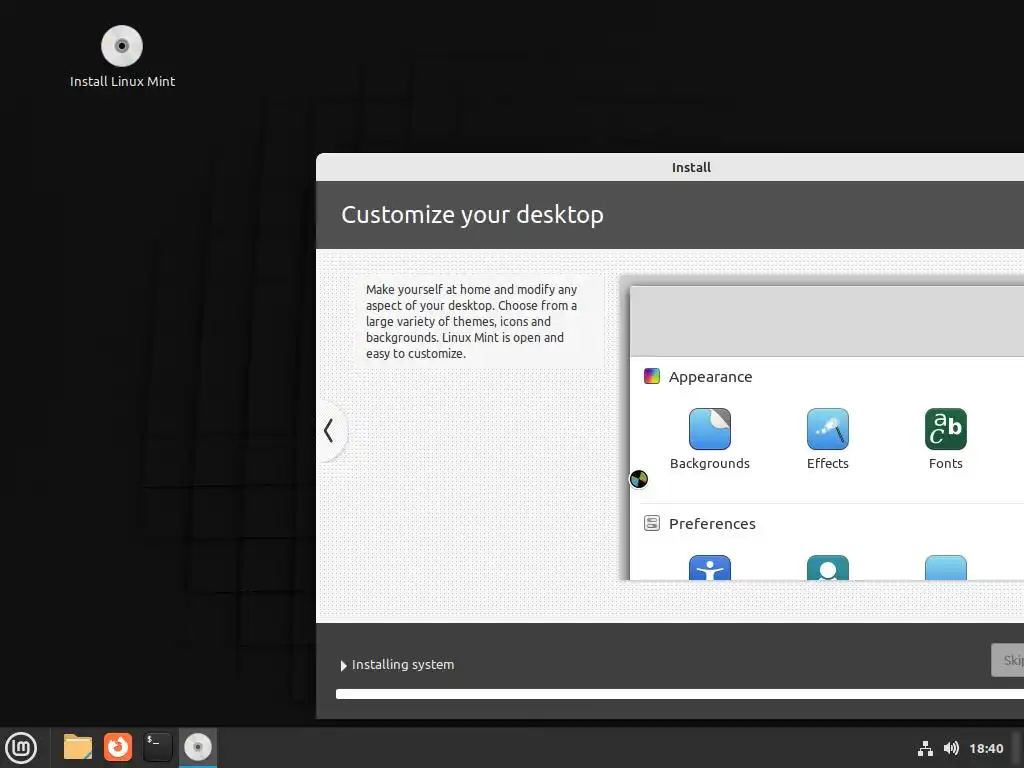Open the Linux Mint start menu

coord(21,747)
